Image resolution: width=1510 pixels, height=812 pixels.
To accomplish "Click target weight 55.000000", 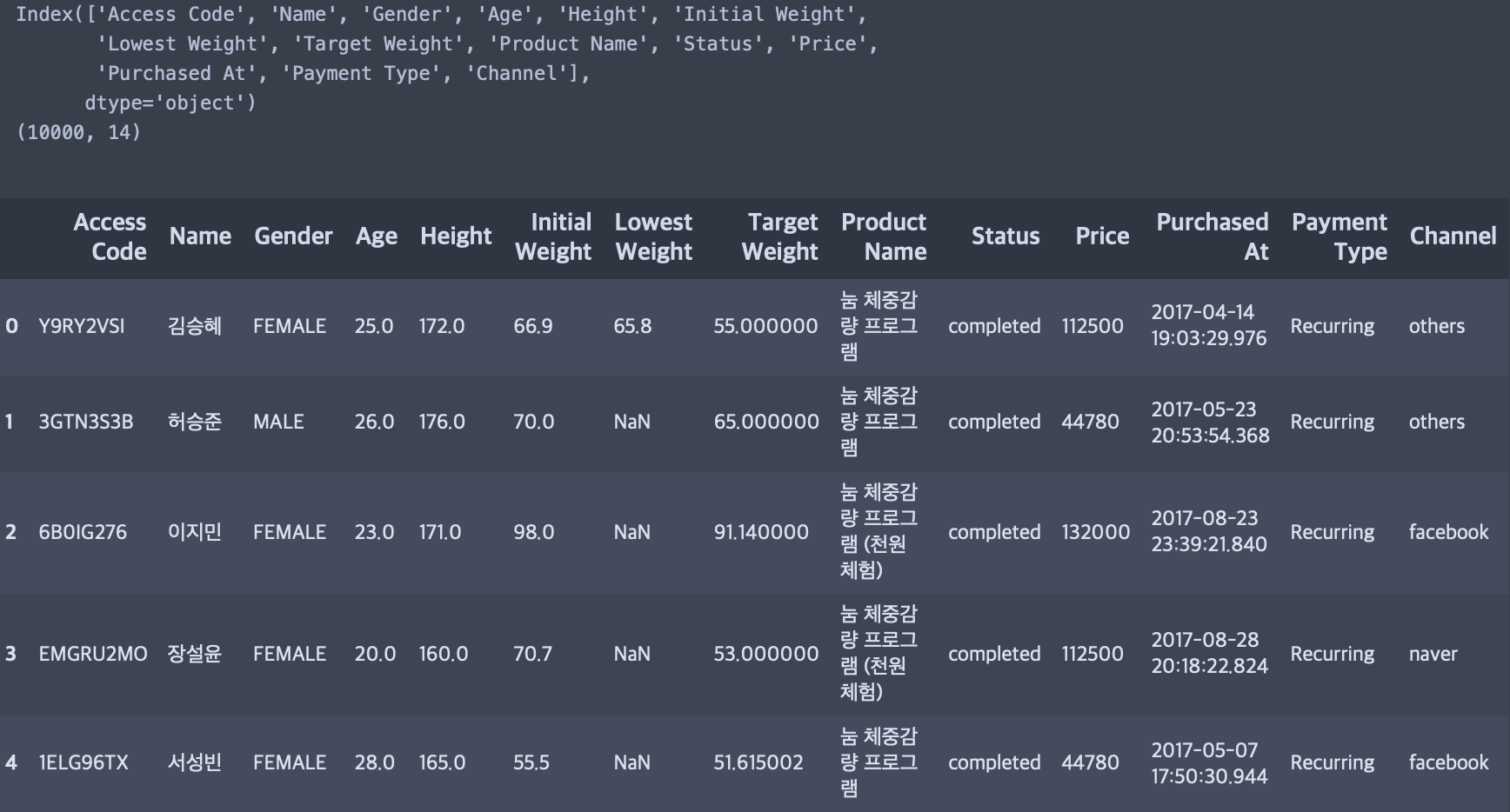I will [766, 326].
